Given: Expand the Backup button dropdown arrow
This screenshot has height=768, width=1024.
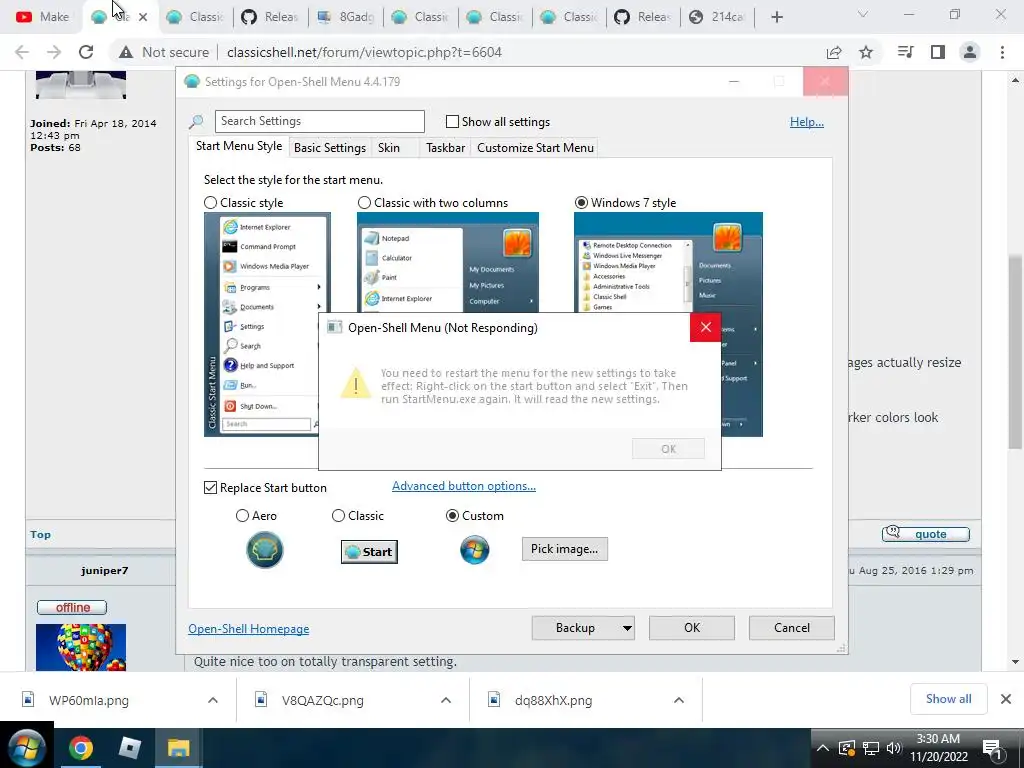Looking at the screenshot, I should (x=627, y=628).
